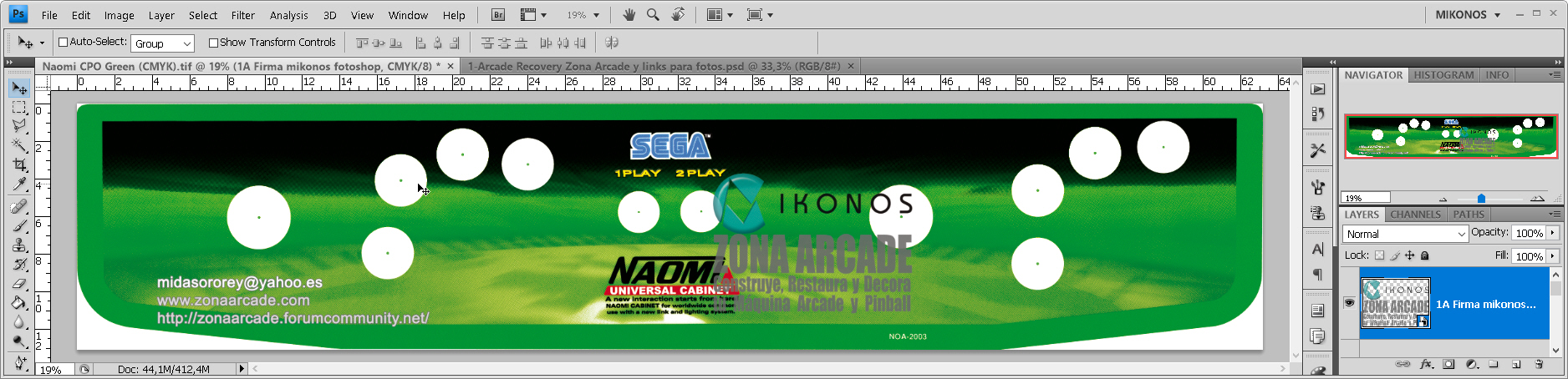The width and height of the screenshot is (1568, 379).
Task: Delete layer with the trash icon
Action: click(1539, 365)
